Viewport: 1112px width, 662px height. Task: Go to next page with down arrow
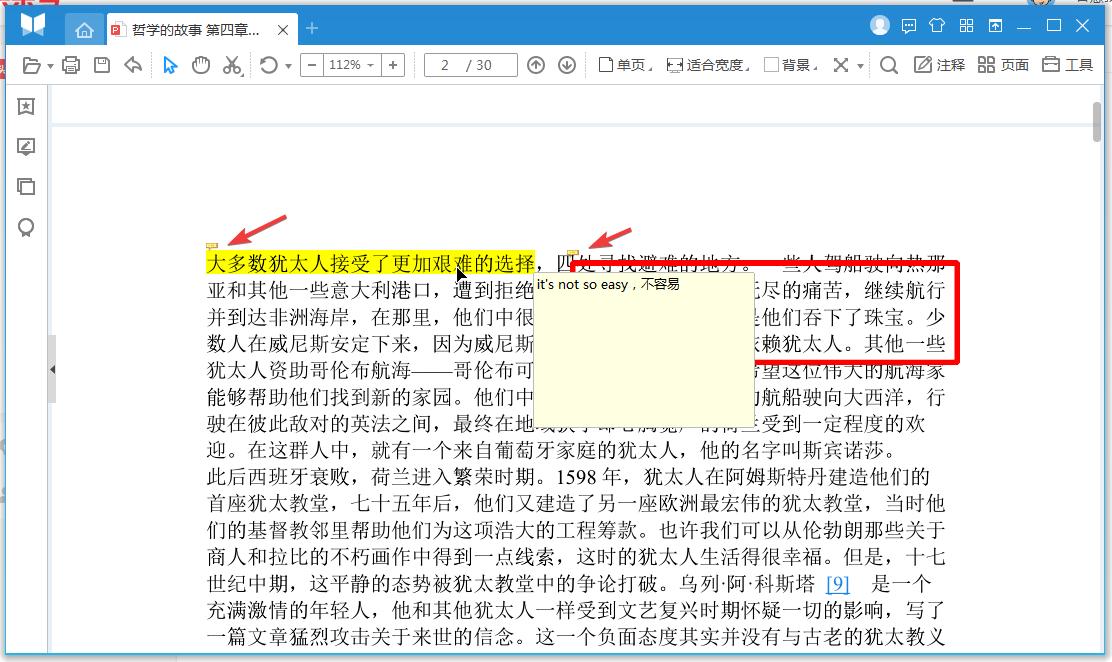[x=567, y=66]
